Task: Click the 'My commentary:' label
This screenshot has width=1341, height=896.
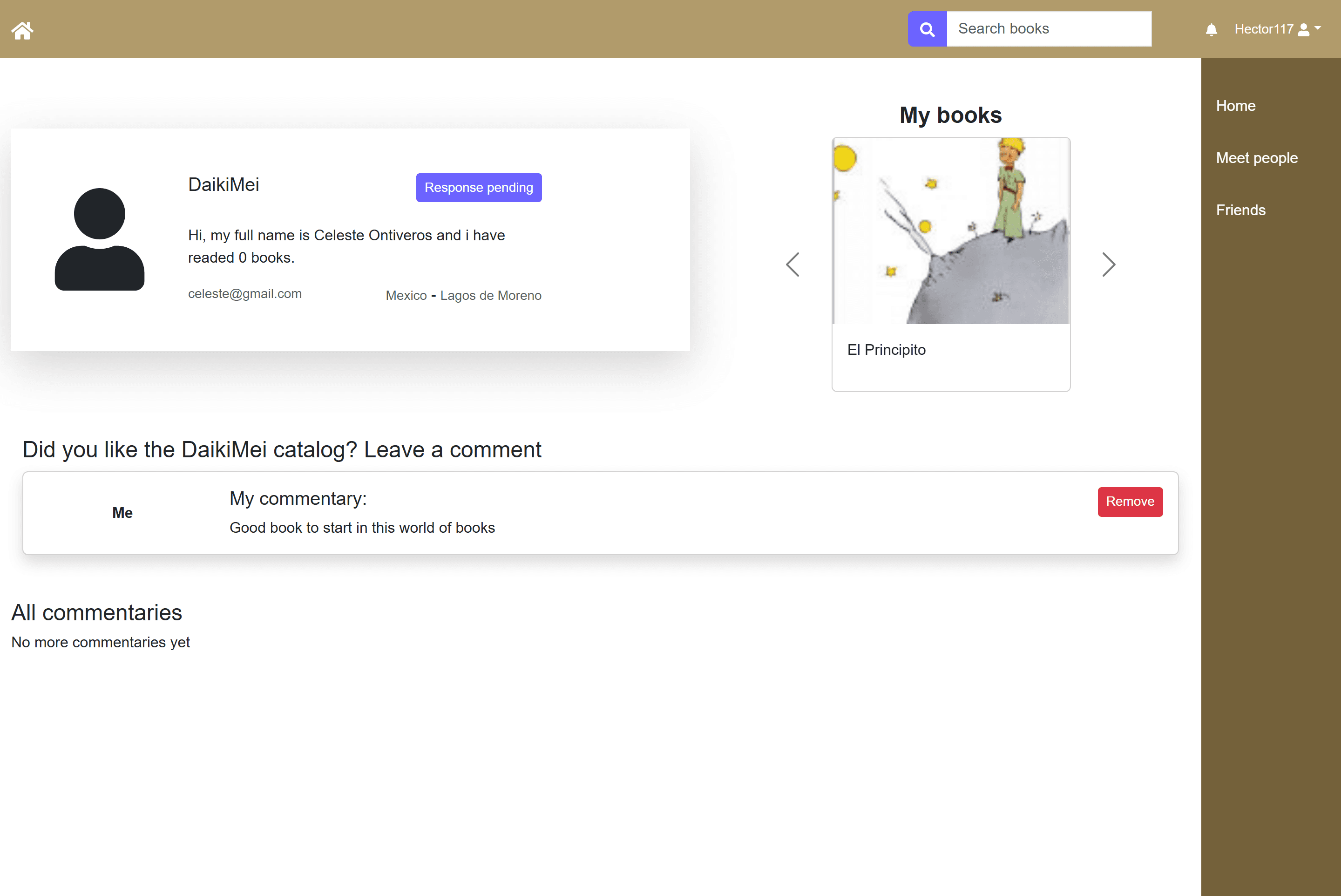Action: [x=298, y=498]
